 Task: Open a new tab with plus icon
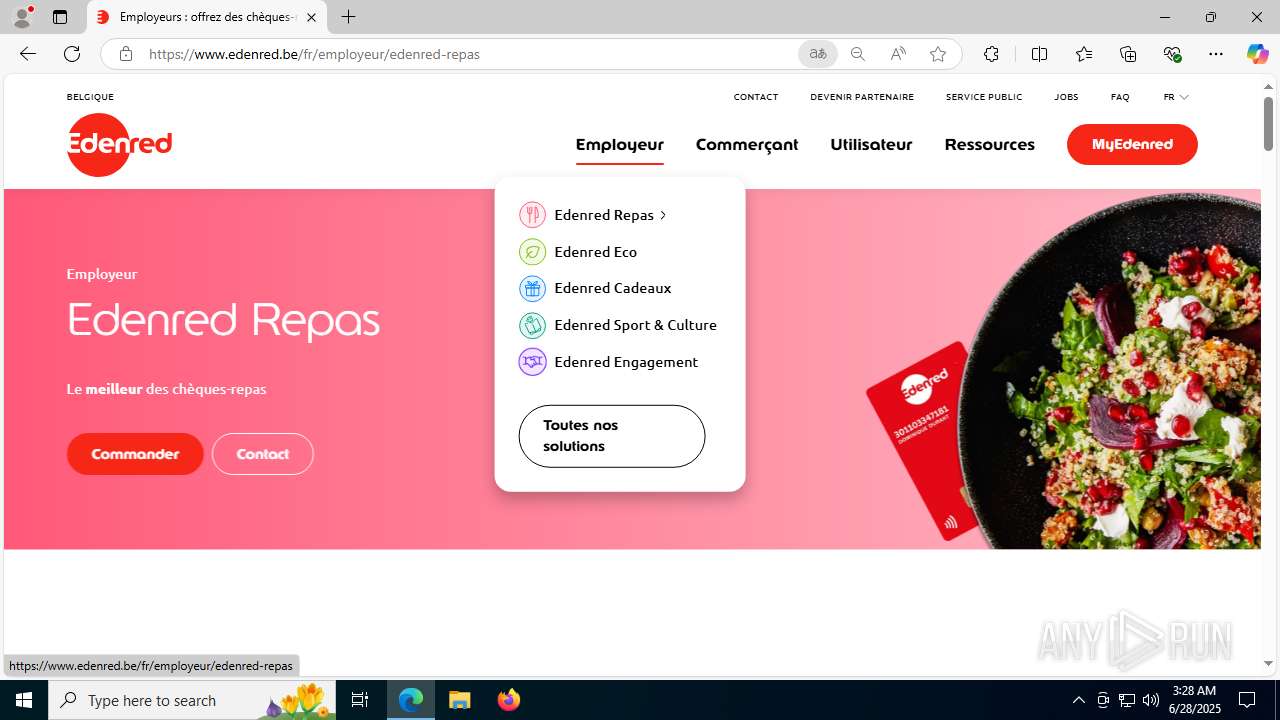[348, 17]
